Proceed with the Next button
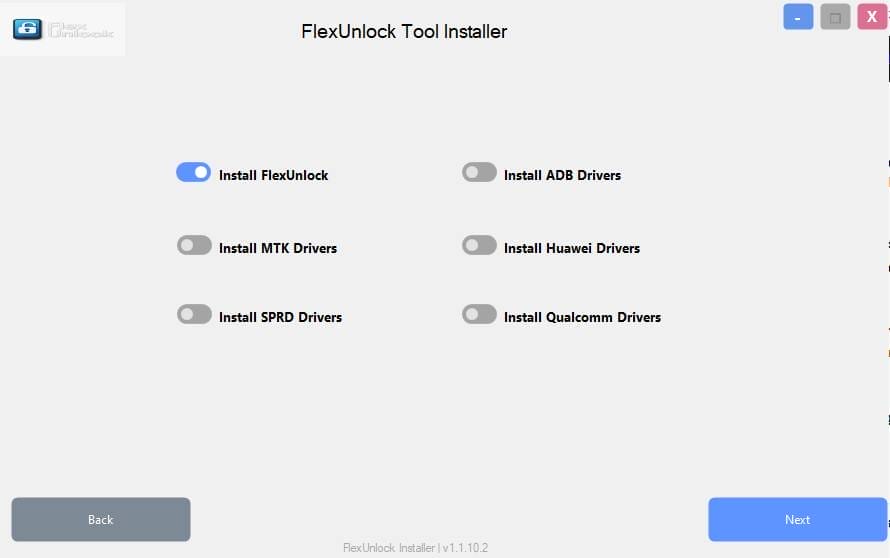 click(797, 519)
